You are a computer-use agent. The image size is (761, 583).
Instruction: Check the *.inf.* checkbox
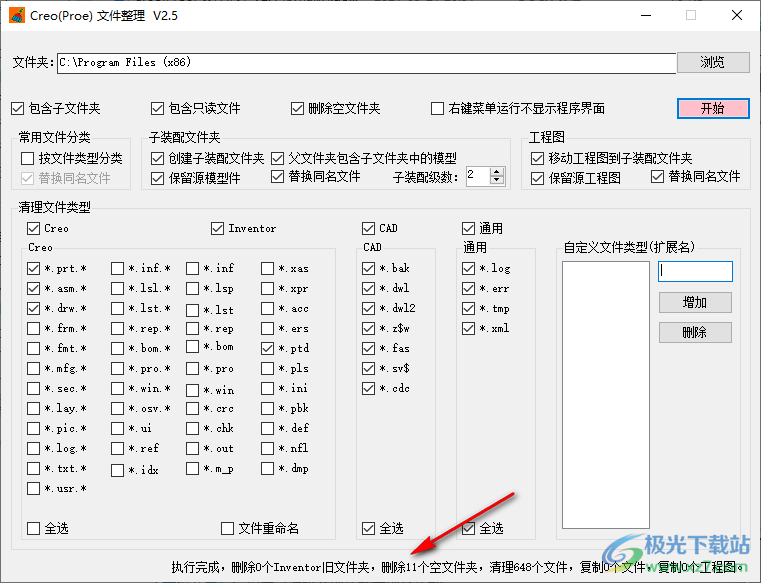point(117,268)
